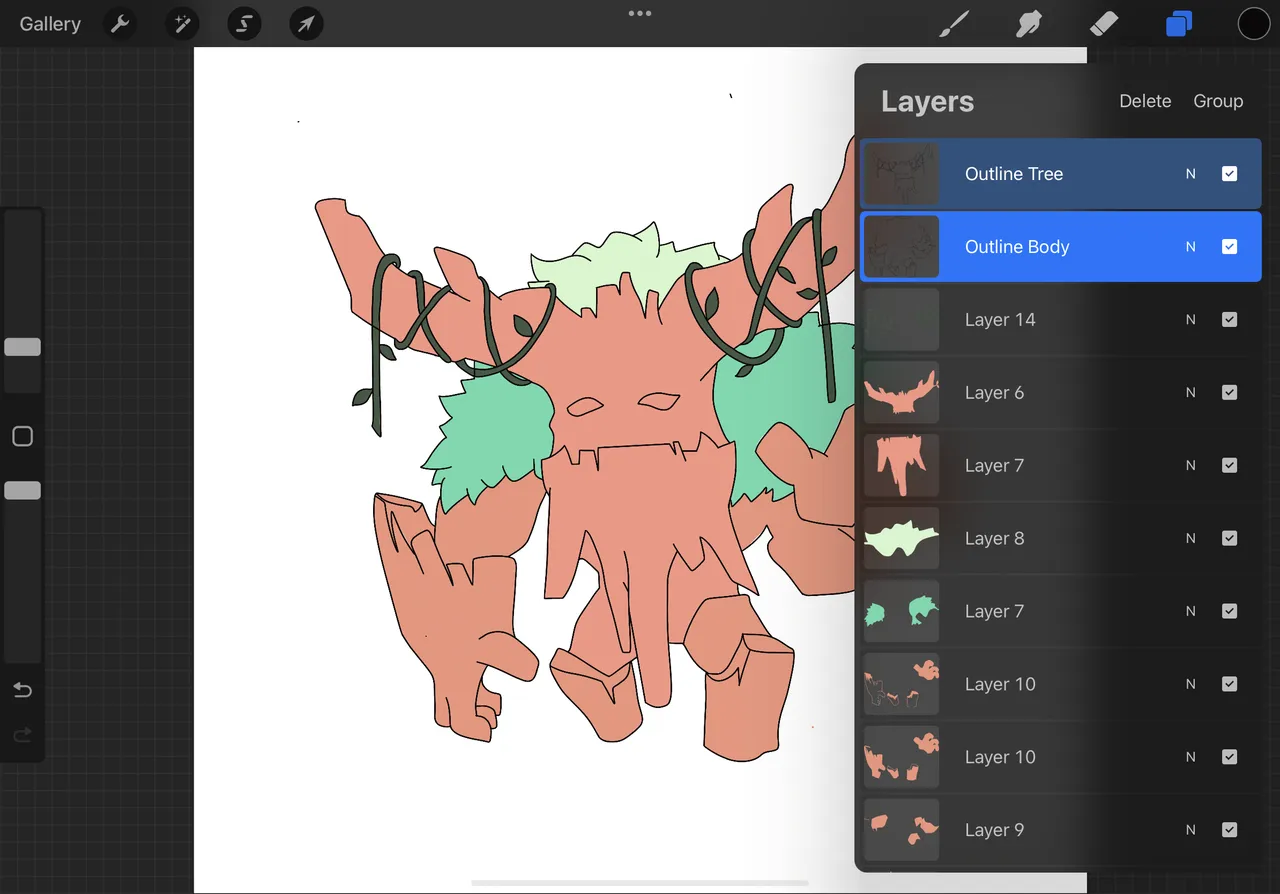Select the "Outline Body" layer name

coord(1017,247)
